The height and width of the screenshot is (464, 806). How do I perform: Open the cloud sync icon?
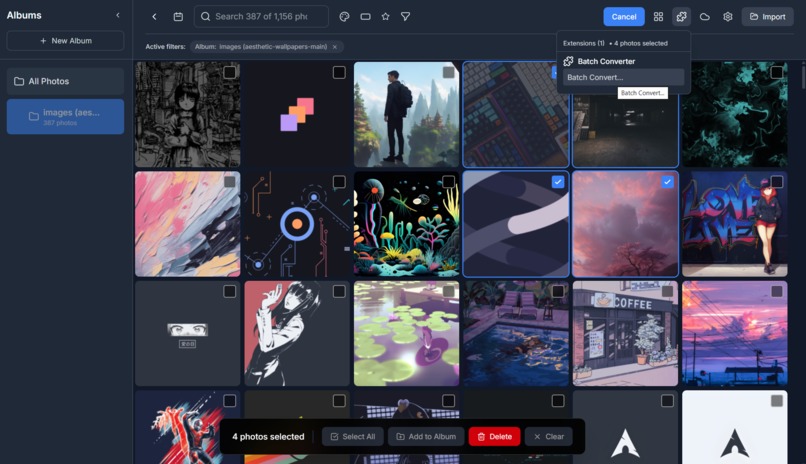pos(705,16)
